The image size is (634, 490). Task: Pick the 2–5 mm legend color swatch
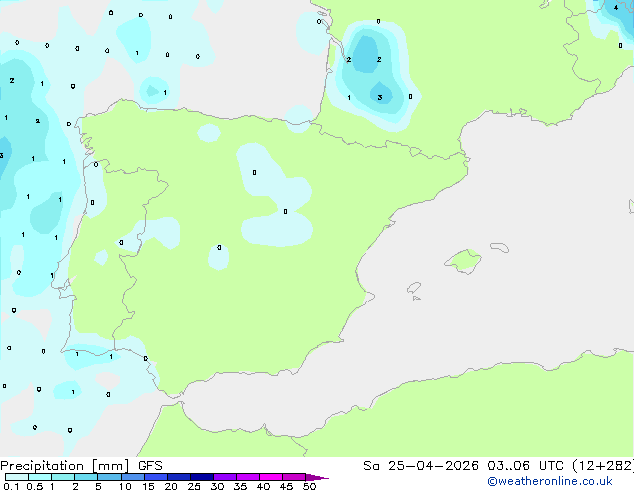(86, 477)
